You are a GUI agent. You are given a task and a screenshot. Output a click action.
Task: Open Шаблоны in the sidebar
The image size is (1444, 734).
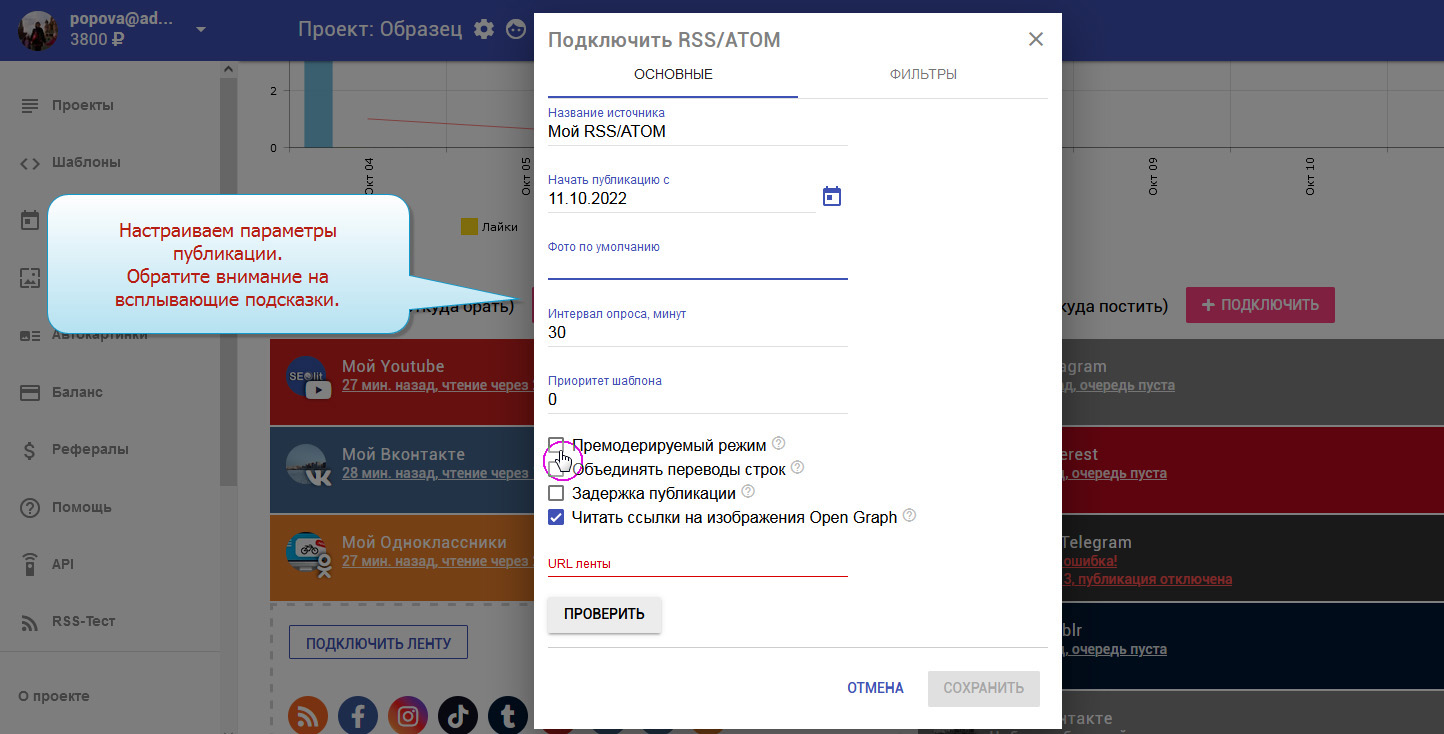coord(86,162)
